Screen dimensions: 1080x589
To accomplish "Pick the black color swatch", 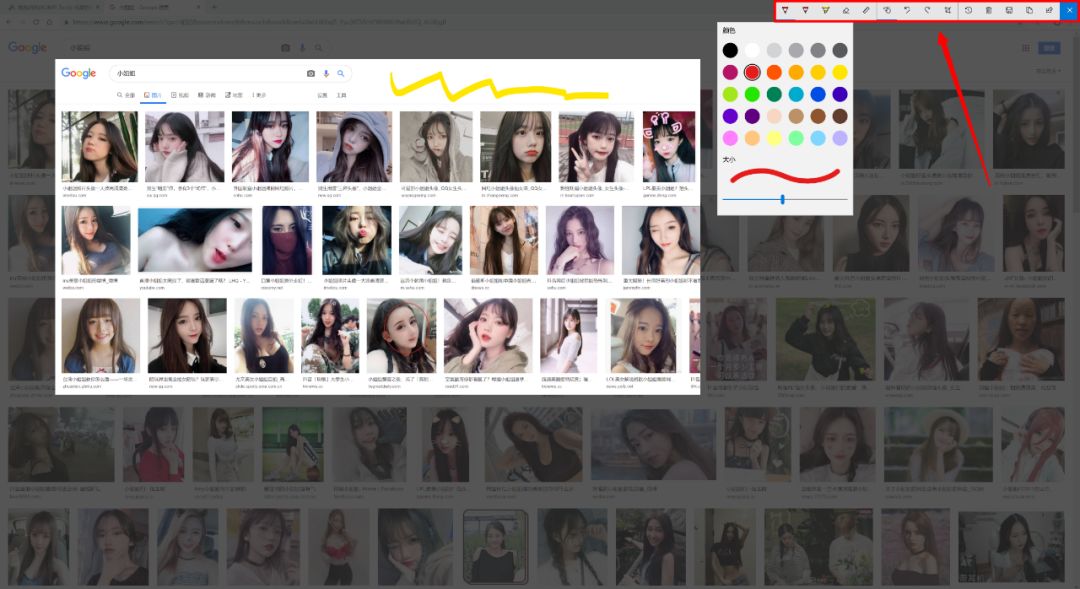I will (730, 50).
